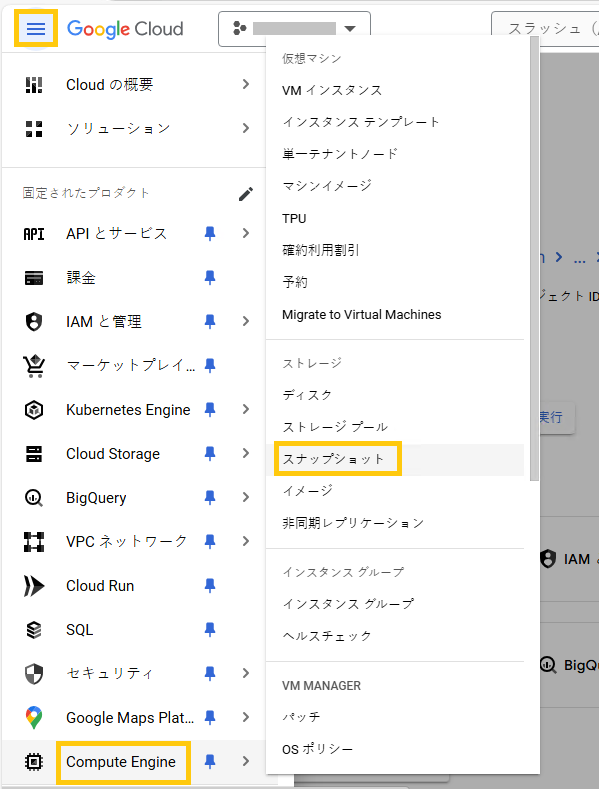Click the Kubernetes Engine icon
The image size is (599, 789).
click(34, 410)
